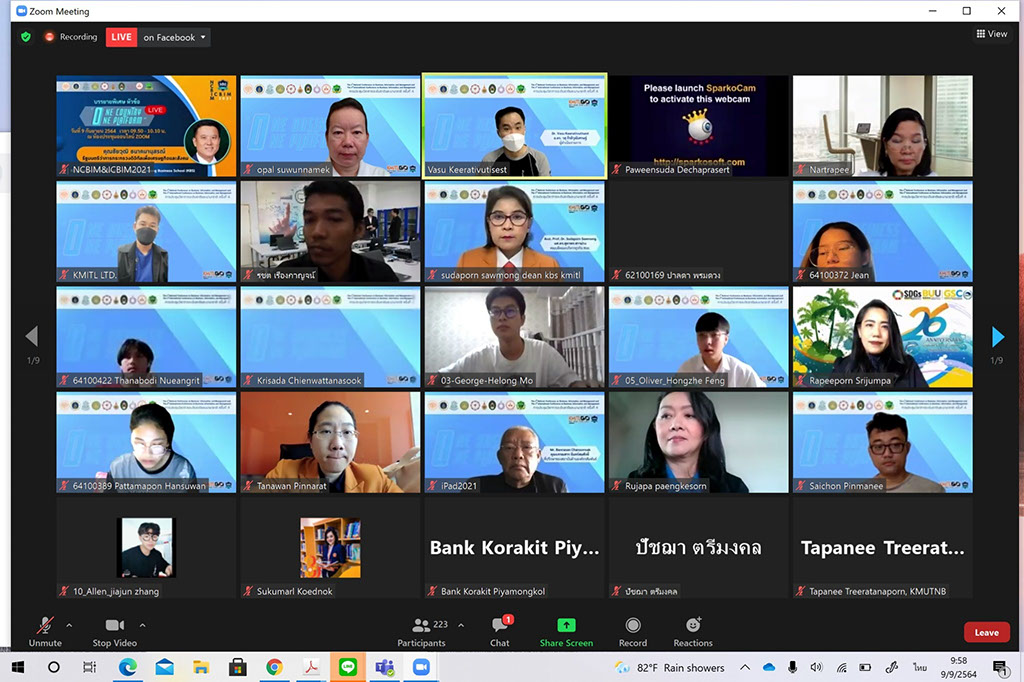This screenshot has width=1024, height=682.
Task: Click the Saichon Pinmanee name label
Action: point(846,486)
